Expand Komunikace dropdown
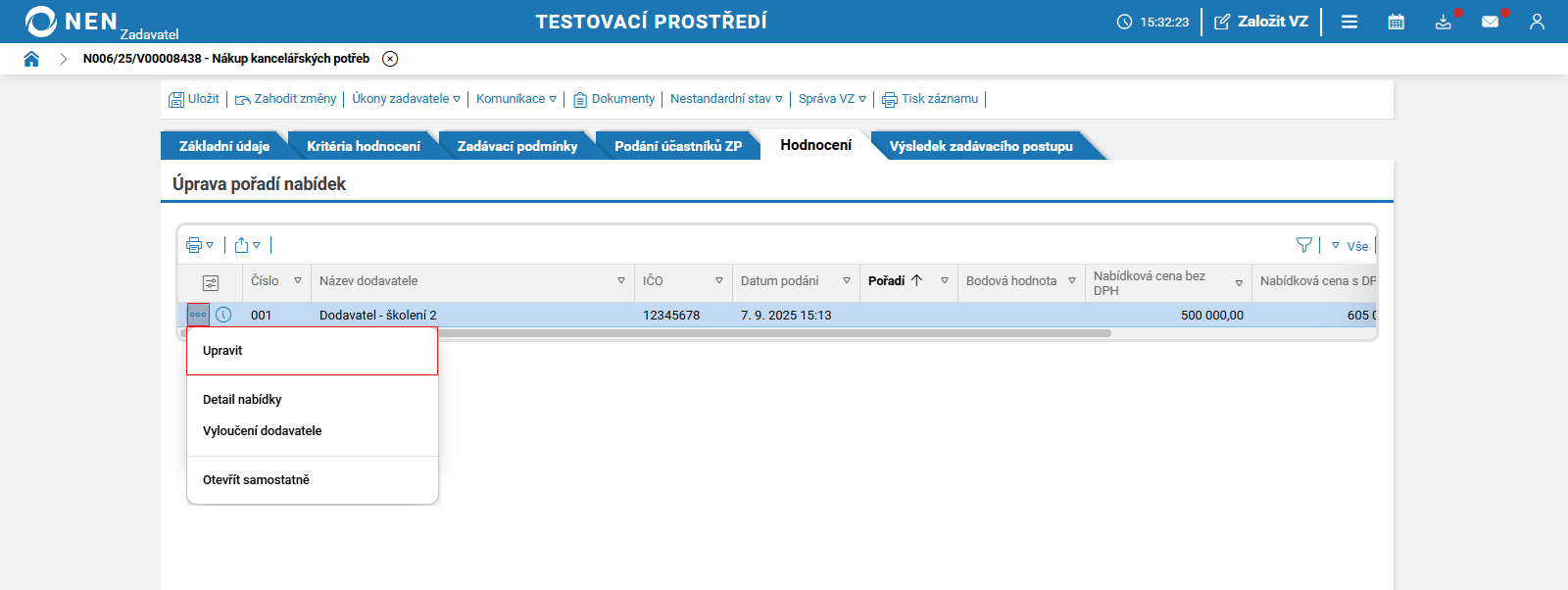Viewport: 1568px width, 590px height. (516, 99)
